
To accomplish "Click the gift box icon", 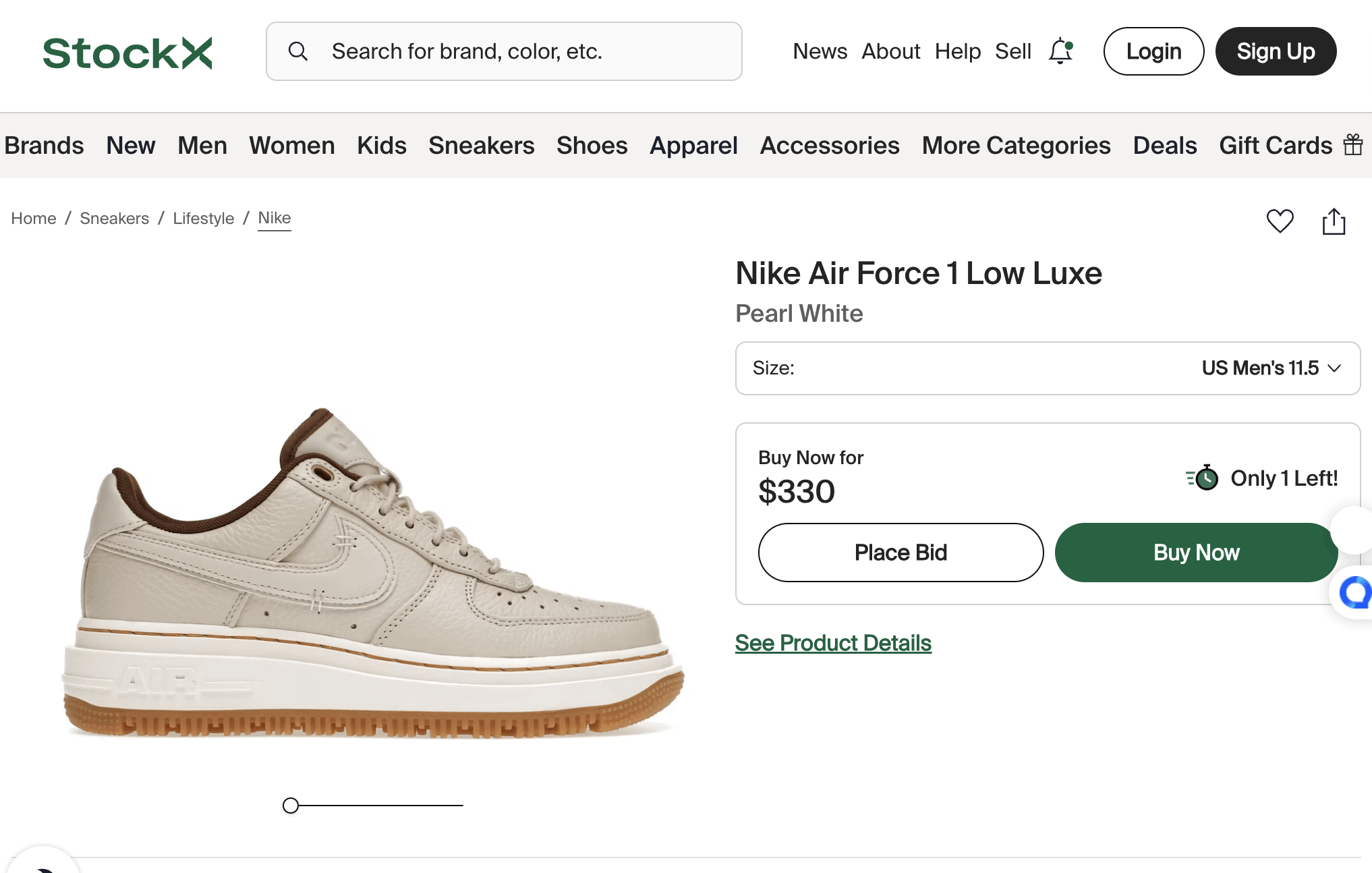I will pyautogui.click(x=1353, y=145).
